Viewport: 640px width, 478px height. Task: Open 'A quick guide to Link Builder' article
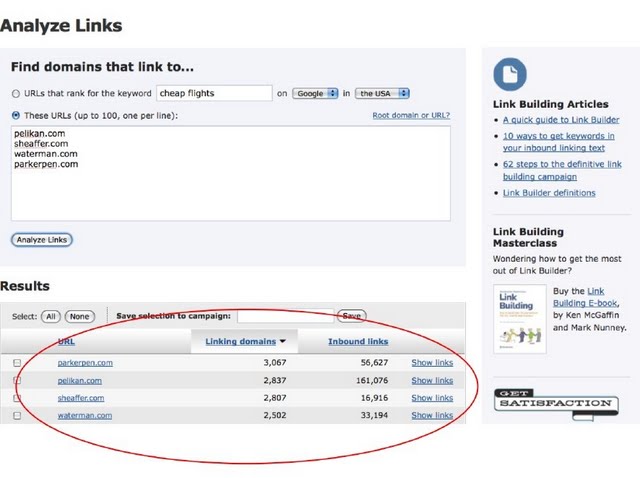(561, 120)
